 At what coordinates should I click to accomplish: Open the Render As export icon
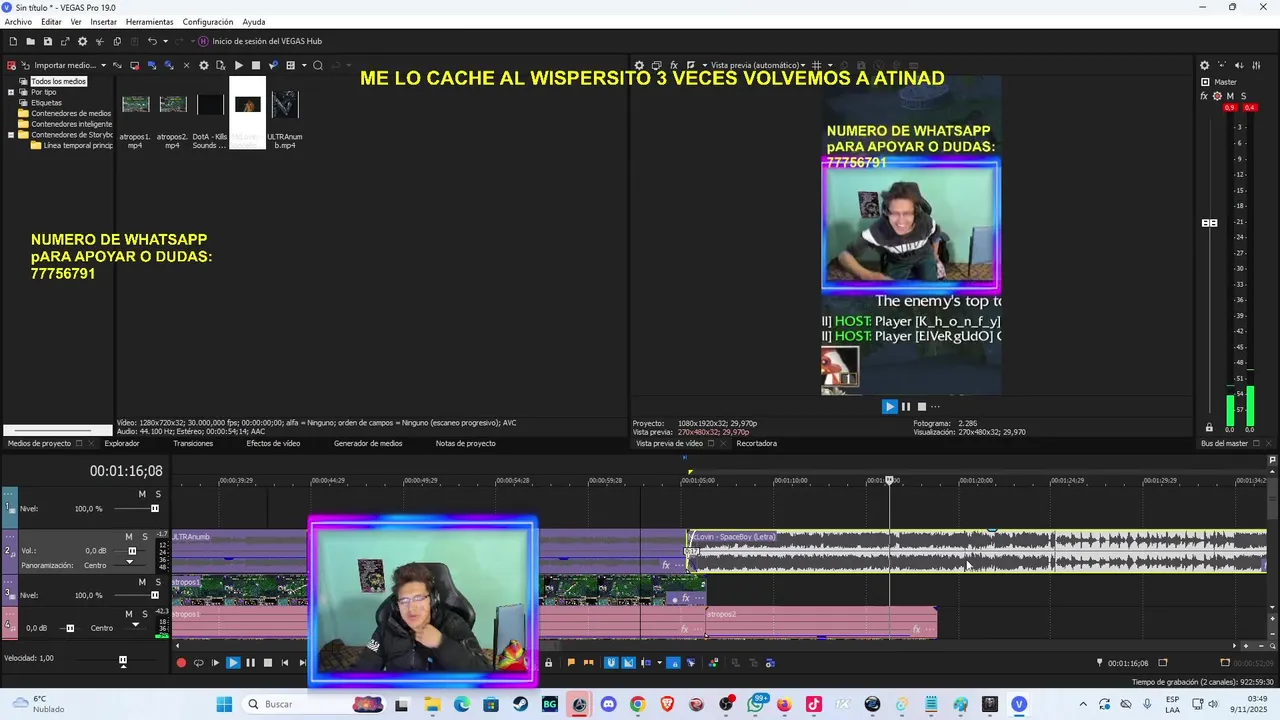coord(65,41)
